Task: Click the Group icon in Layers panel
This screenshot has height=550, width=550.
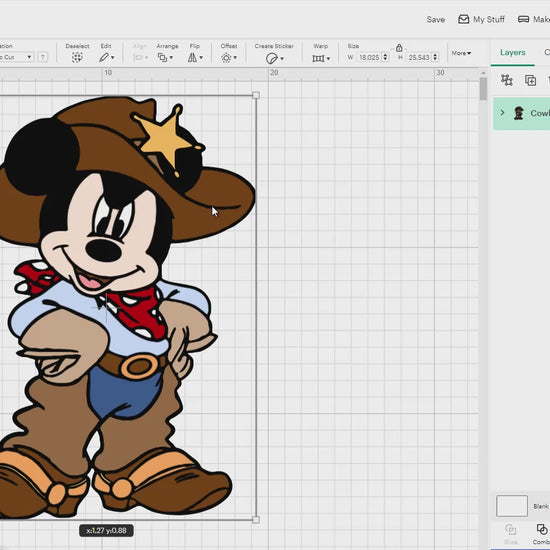Action: click(507, 80)
